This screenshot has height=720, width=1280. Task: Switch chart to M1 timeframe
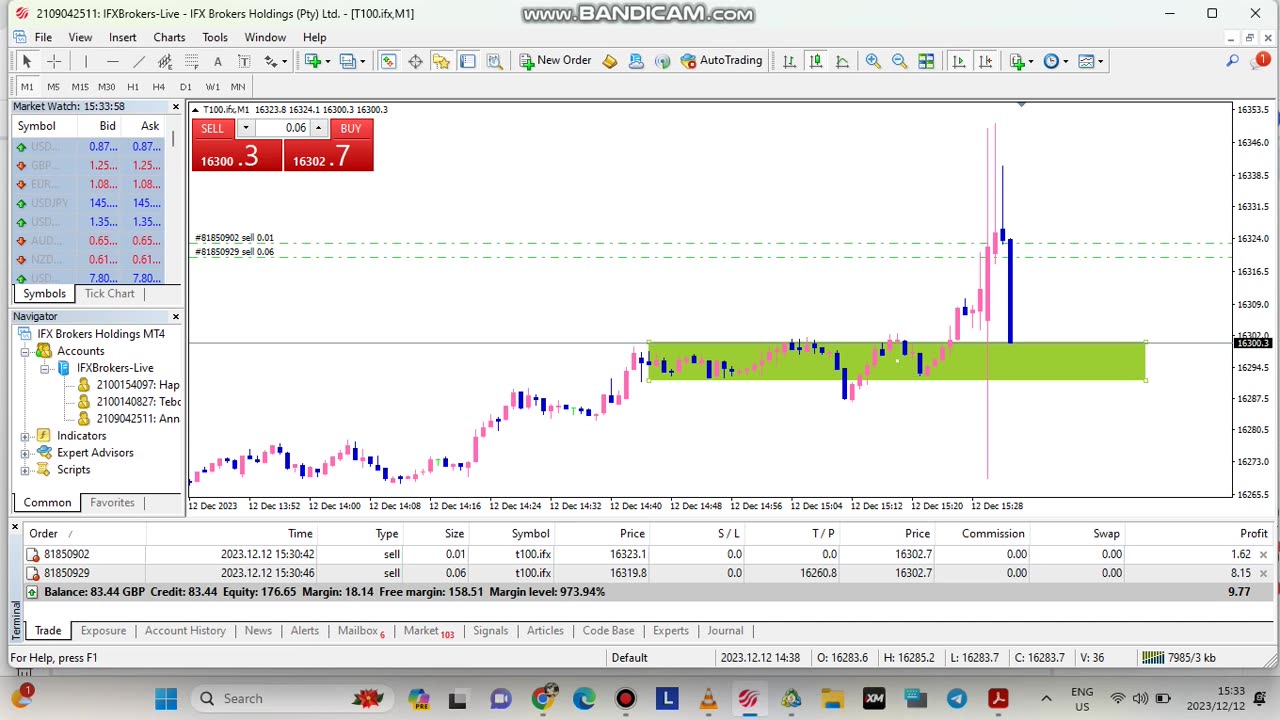(x=27, y=87)
